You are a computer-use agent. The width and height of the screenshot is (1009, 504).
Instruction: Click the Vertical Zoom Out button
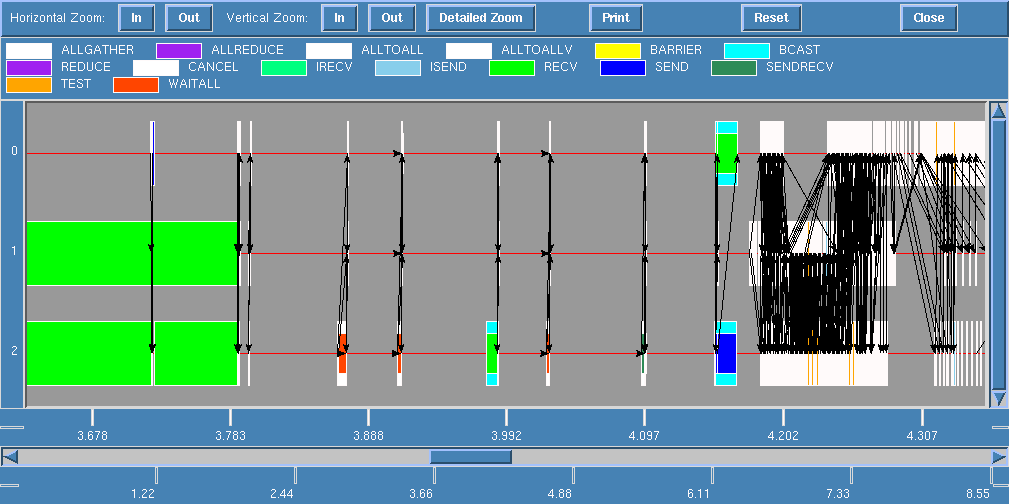392,18
